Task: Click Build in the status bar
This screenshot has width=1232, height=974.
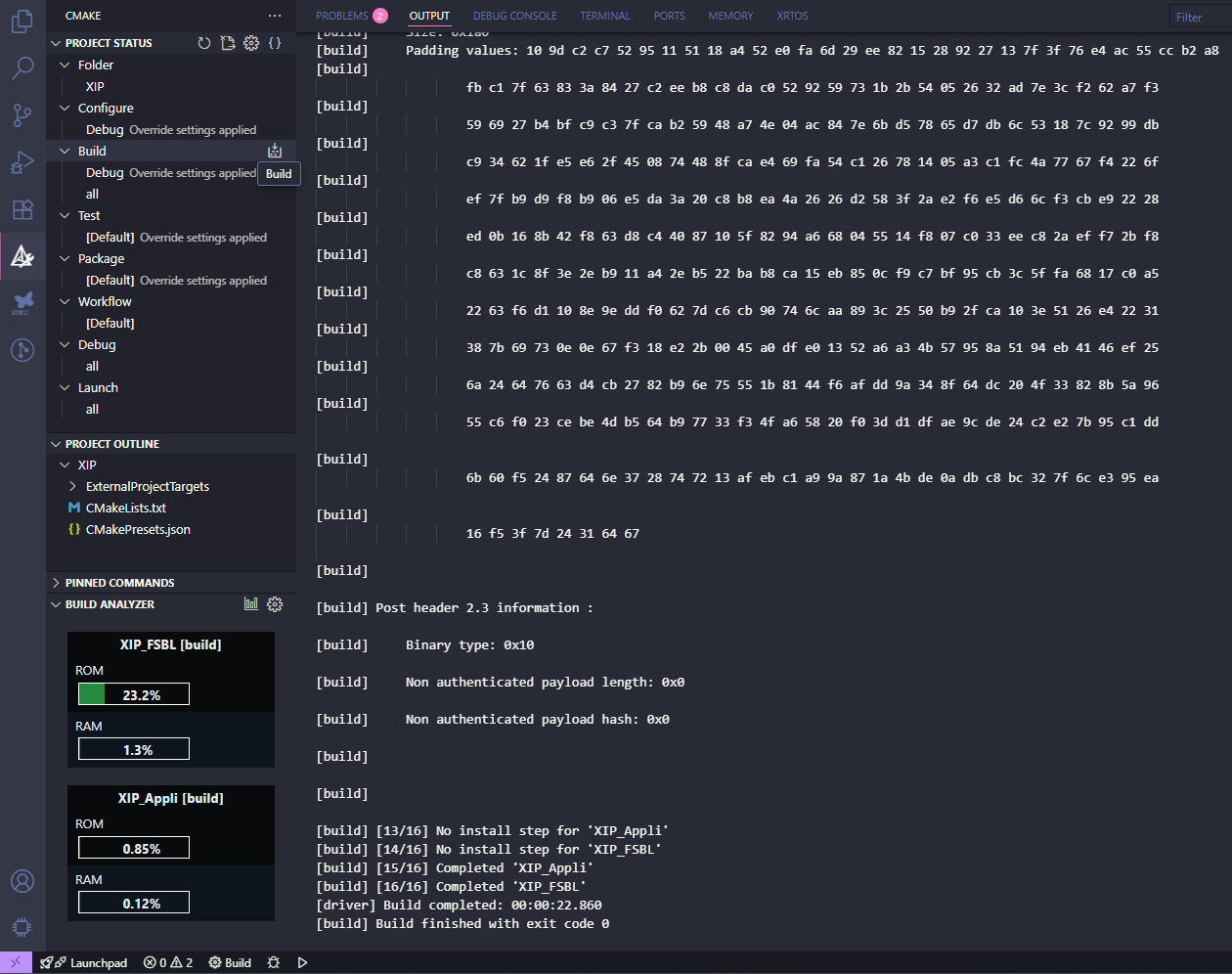Action: coord(229,962)
